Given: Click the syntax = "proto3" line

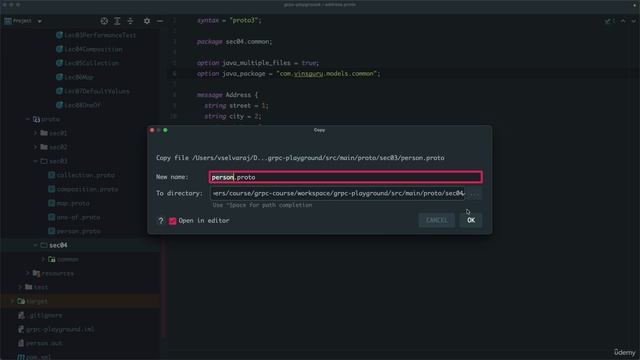Looking at the screenshot, I should click(229, 20).
